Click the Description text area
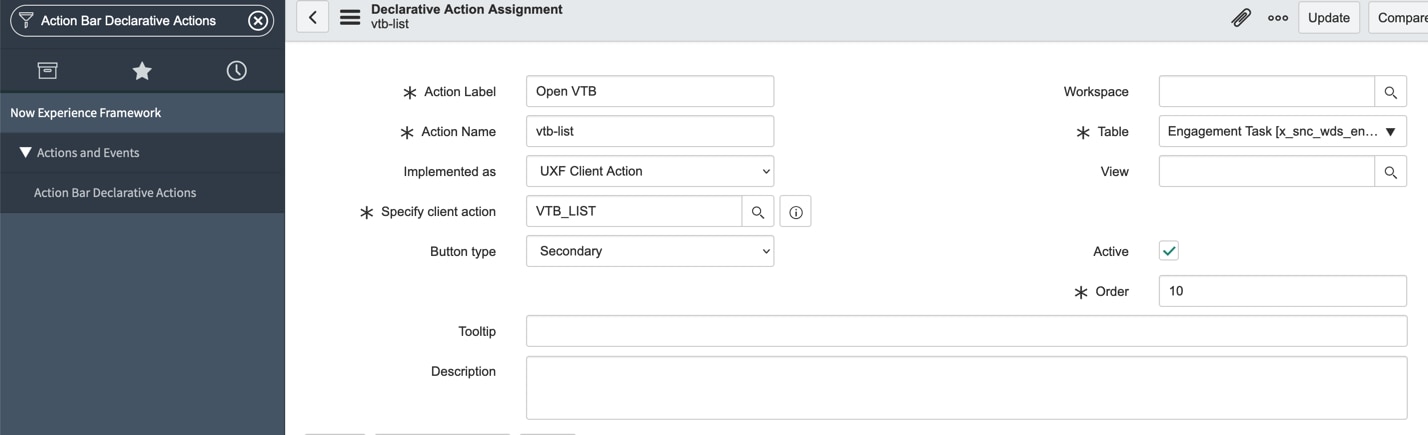This screenshot has height=435, width=1428. [966, 388]
